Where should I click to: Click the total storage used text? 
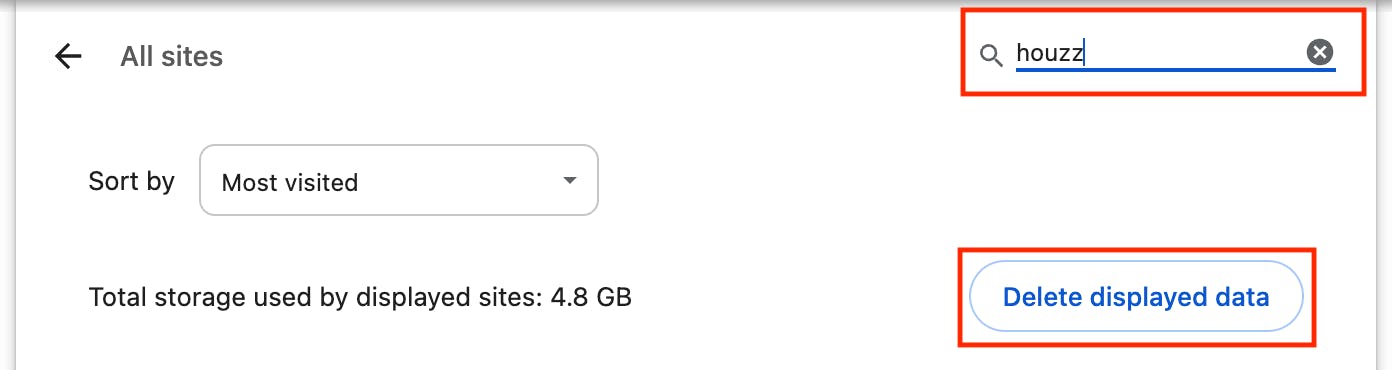(360, 297)
